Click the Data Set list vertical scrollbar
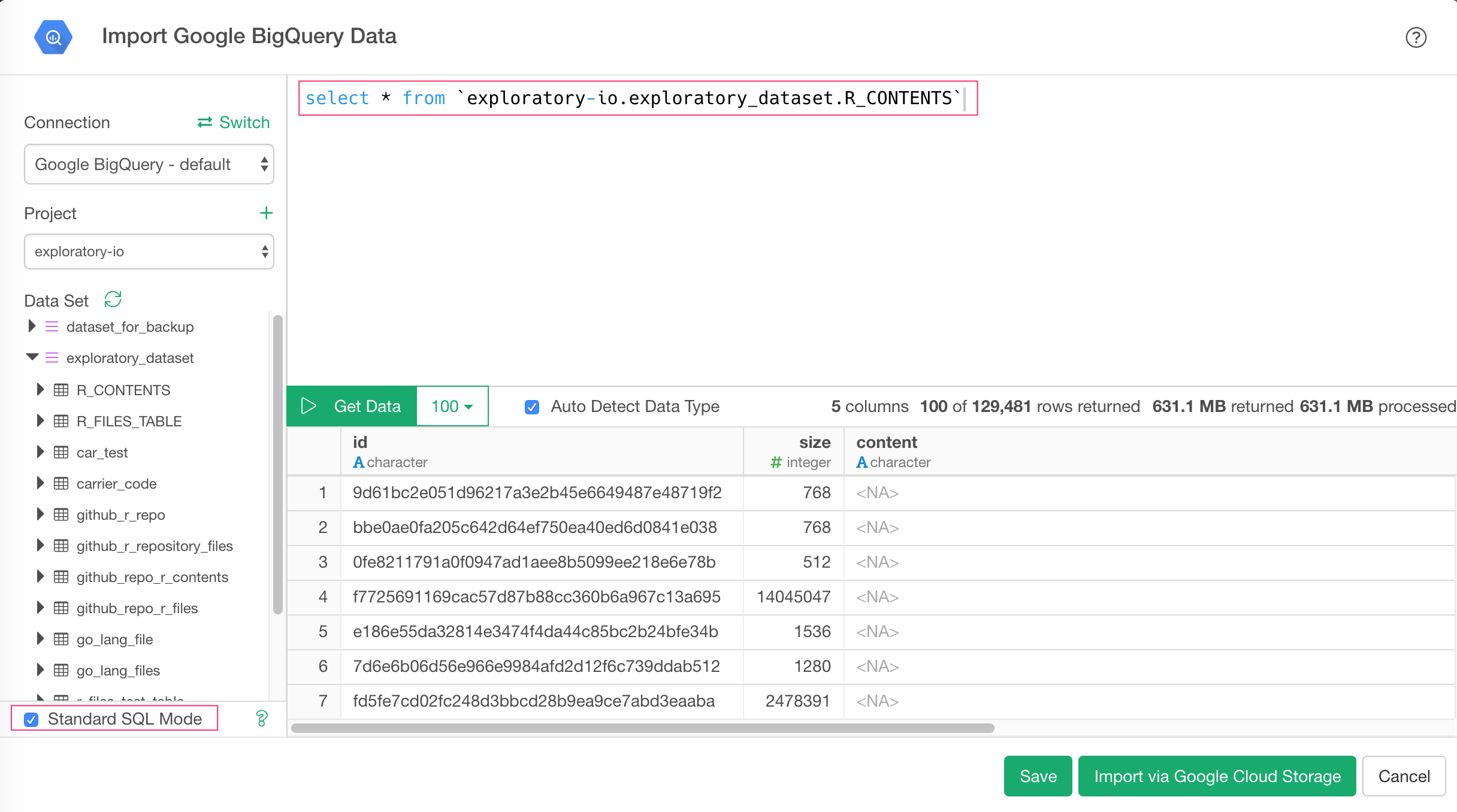Viewport: 1457px width, 812px height. 277,464
